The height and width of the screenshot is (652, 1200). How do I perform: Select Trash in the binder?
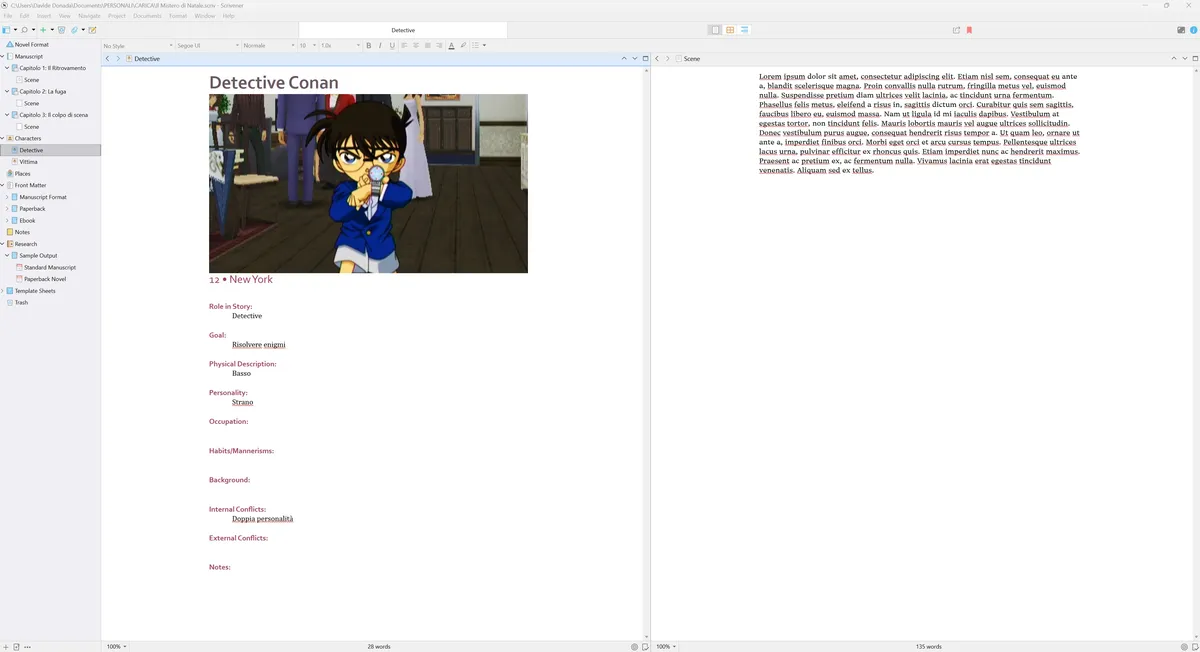[21, 302]
